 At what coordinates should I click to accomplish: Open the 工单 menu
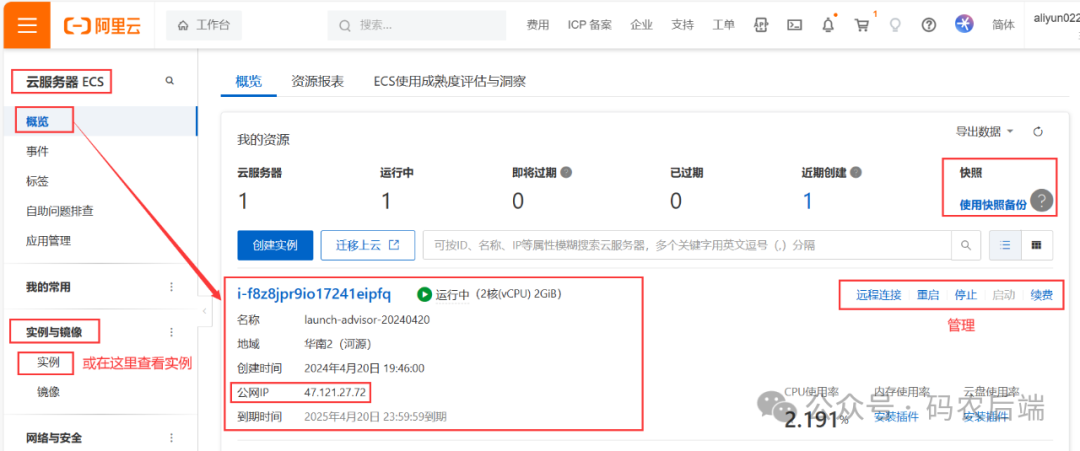pos(723,25)
